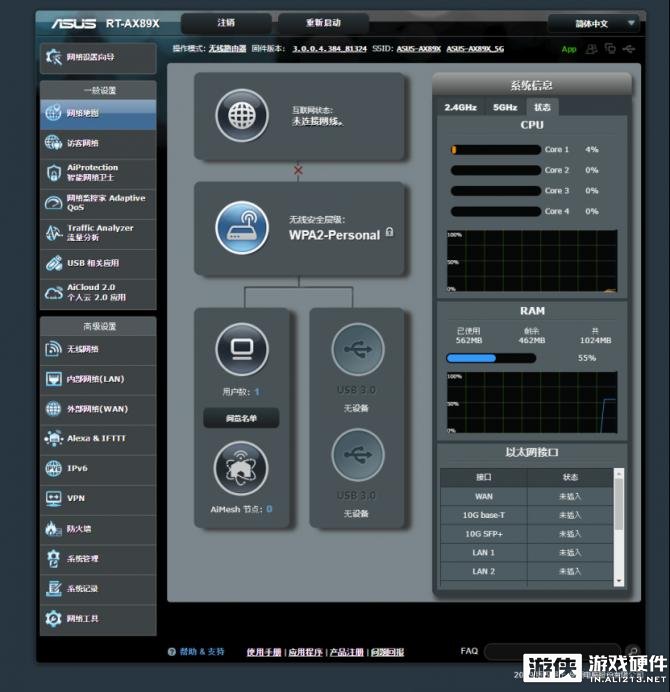Screen dimensions: 670x692
Task: Open VPN settings
Action: (x=98, y=498)
